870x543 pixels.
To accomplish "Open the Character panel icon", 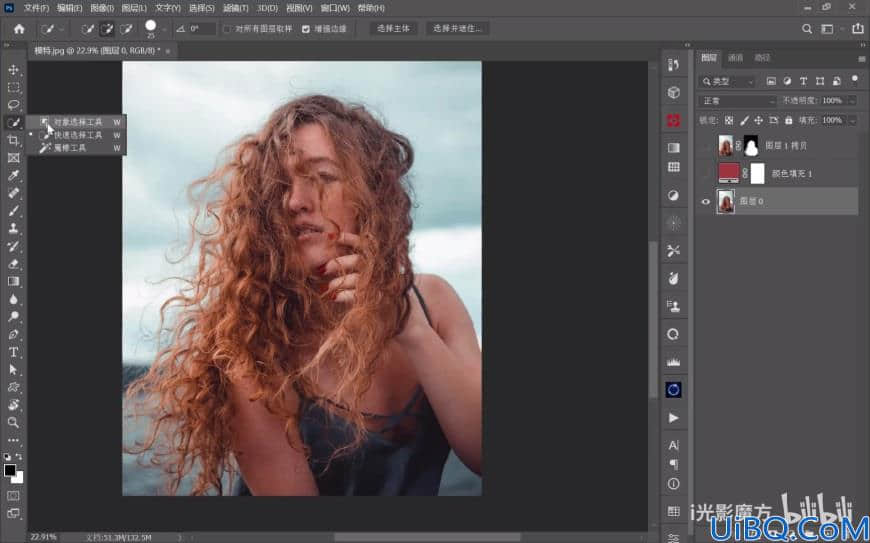I will (674, 445).
